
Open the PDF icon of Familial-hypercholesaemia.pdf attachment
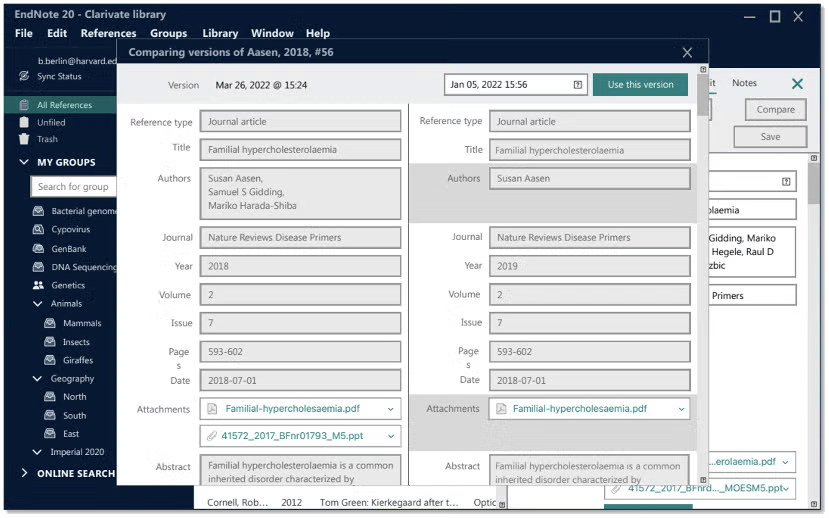pyautogui.click(x=212, y=409)
